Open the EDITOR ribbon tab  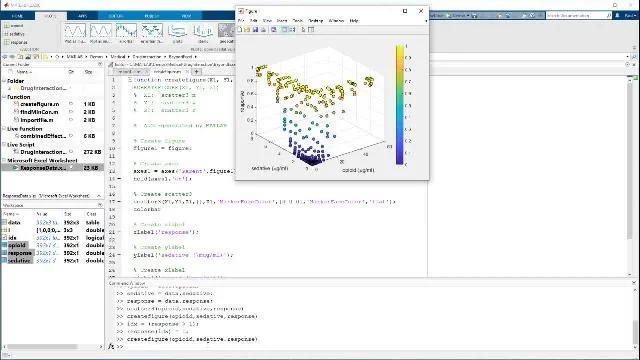pos(116,16)
